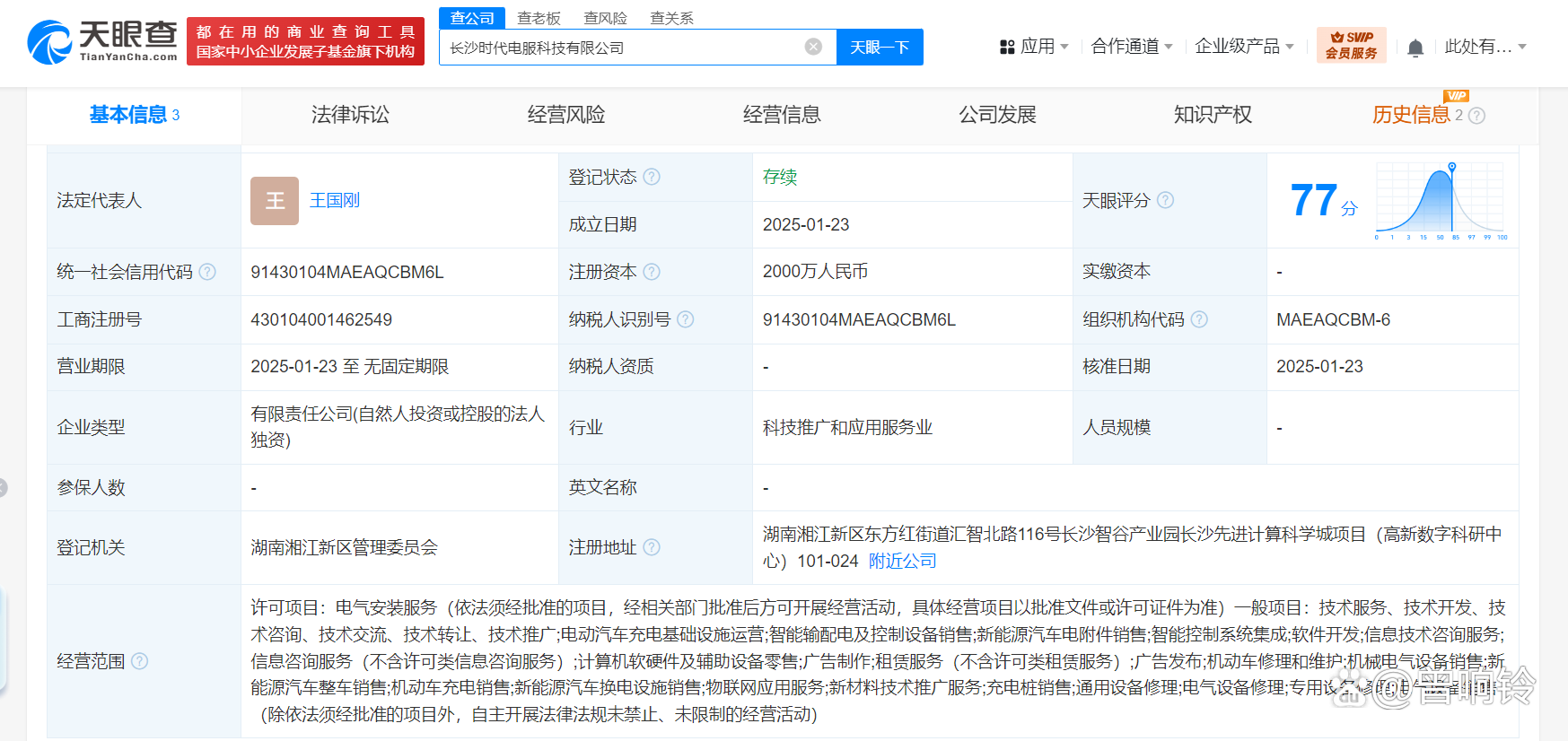The height and width of the screenshot is (741, 1568).
Task: Show help icon beside 历史信息 tab
Action: click(x=1476, y=116)
